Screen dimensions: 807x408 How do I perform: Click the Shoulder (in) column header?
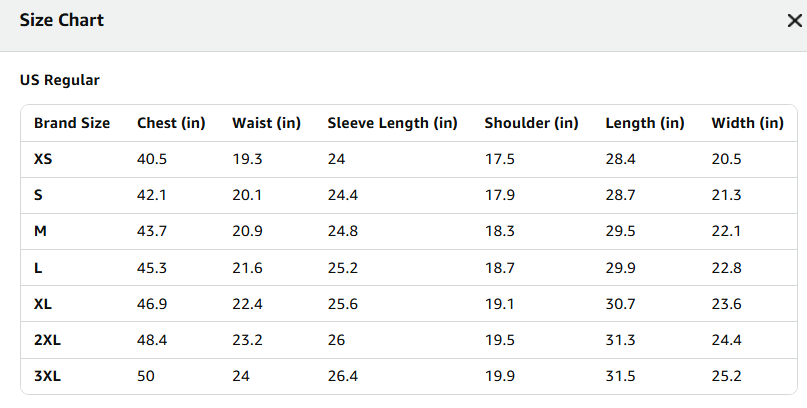click(x=531, y=123)
